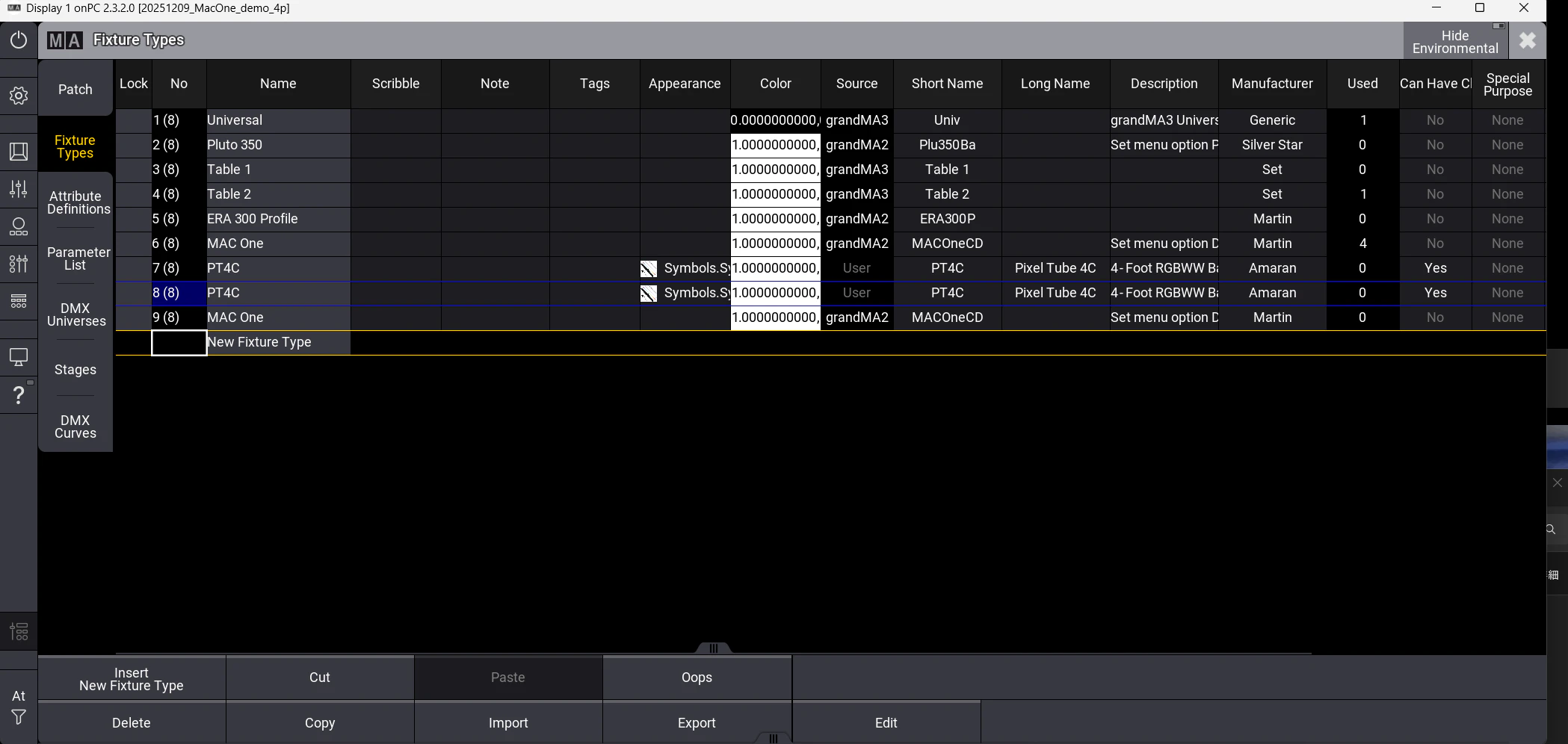This screenshot has height=744, width=1568.
Task: Click the list icon above the At button
Action: point(19,632)
